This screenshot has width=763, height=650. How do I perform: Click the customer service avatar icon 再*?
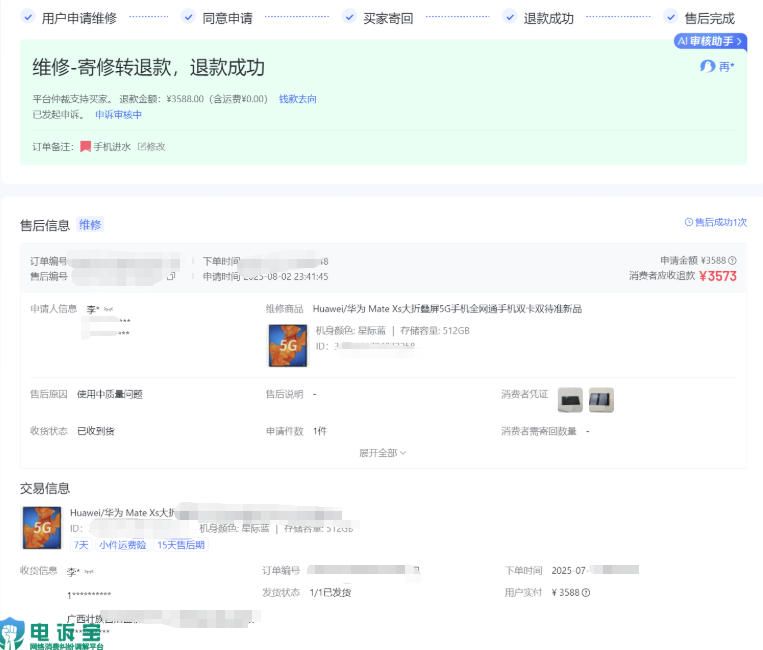[708, 67]
